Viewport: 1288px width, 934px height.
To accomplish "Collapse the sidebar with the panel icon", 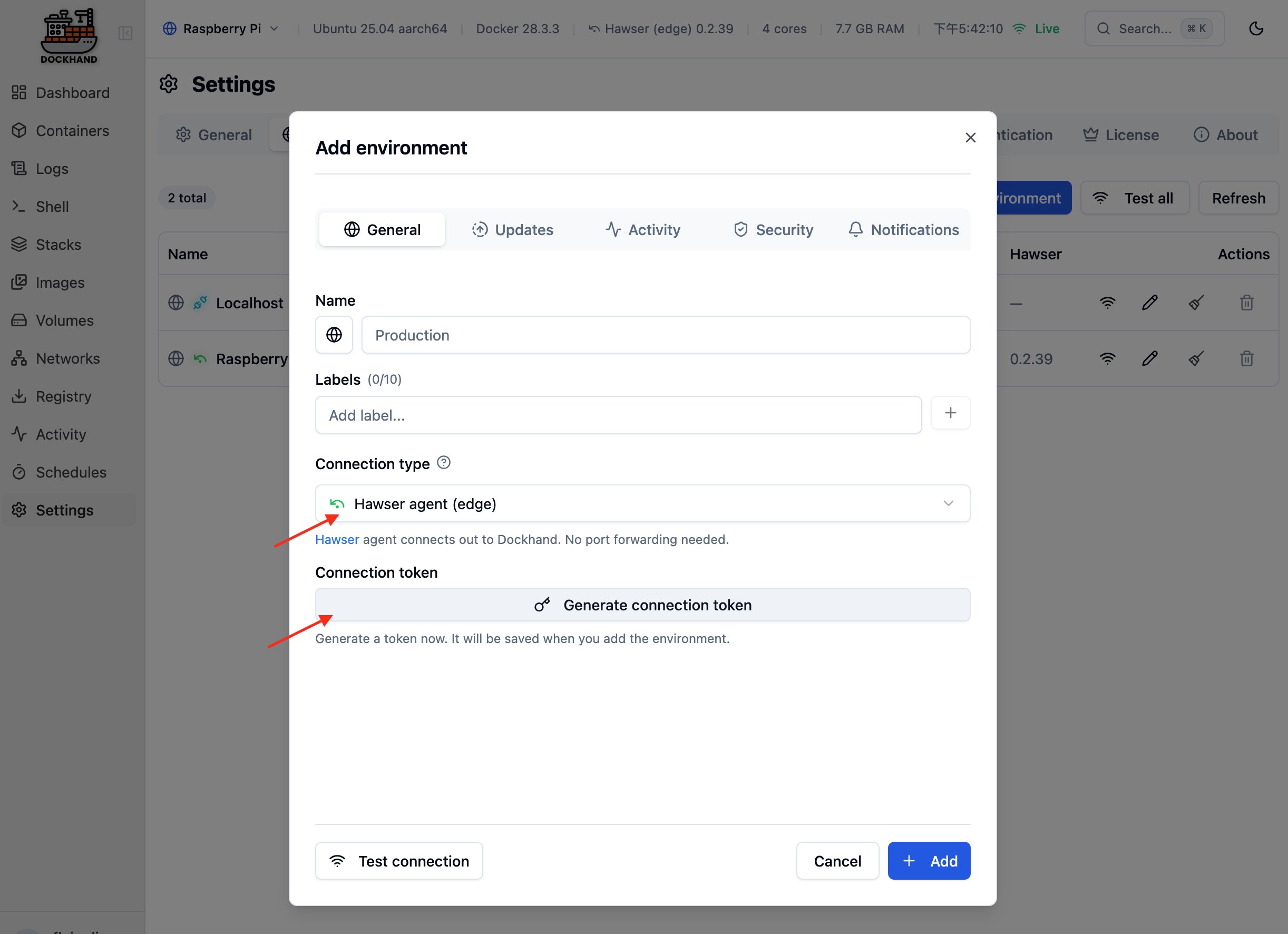I will 125,34.
